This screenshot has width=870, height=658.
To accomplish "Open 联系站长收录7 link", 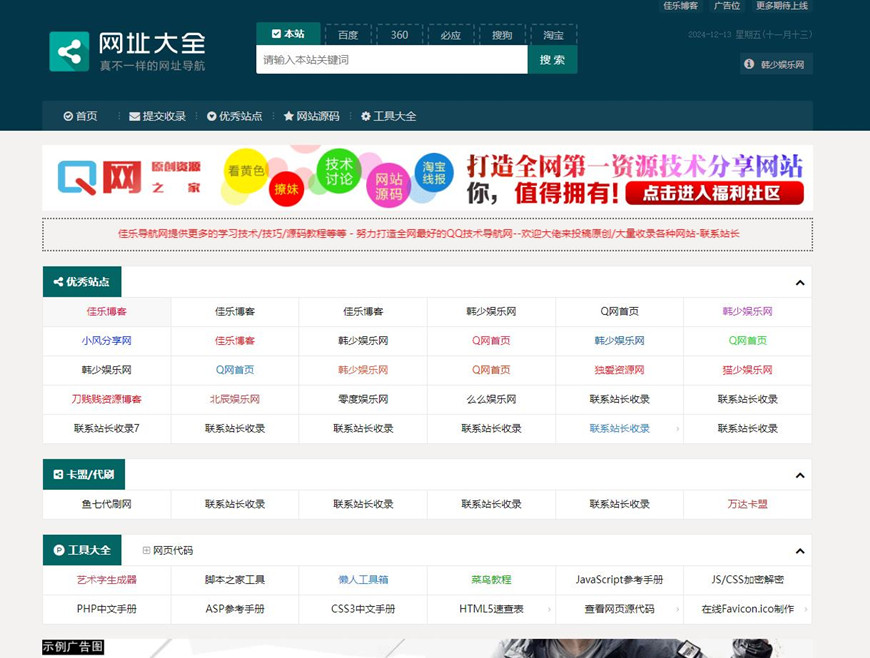I will pyautogui.click(x=107, y=428).
